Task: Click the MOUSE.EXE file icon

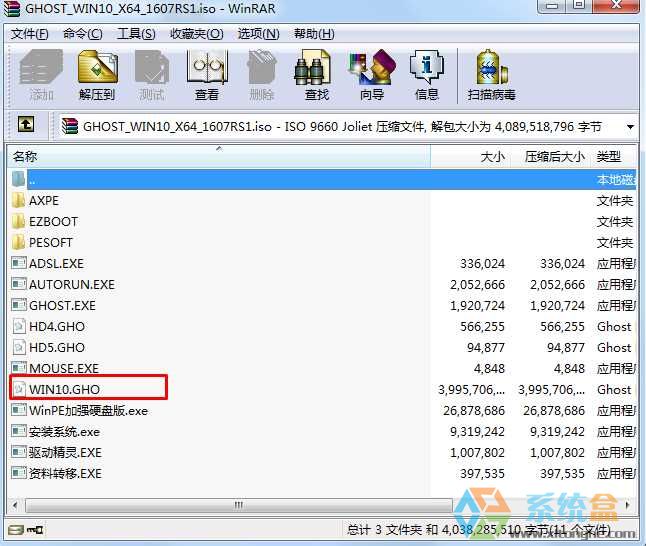Action: [x=19, y=368]
